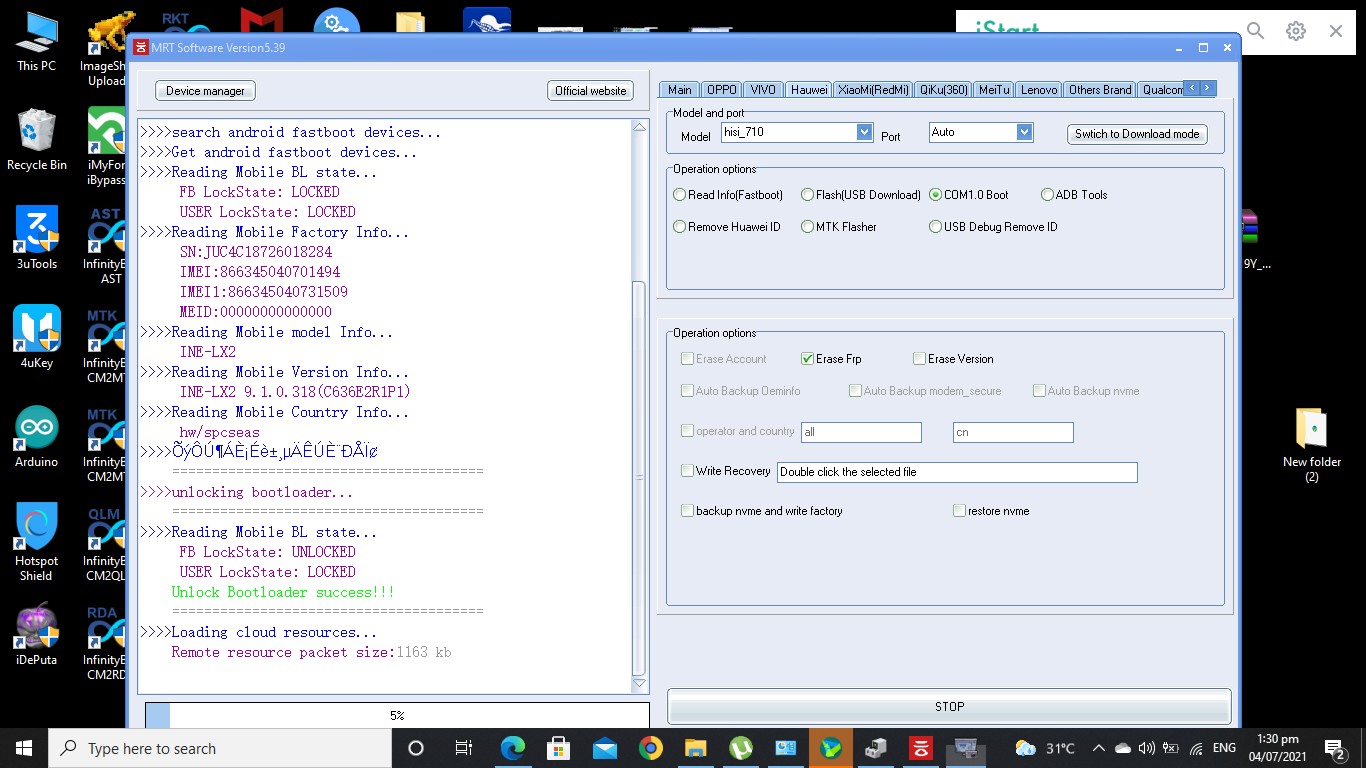Screen dimensions: 1366x768
Task: Choose the Remove Huawei ID option
Action: [x=727, y=227]
